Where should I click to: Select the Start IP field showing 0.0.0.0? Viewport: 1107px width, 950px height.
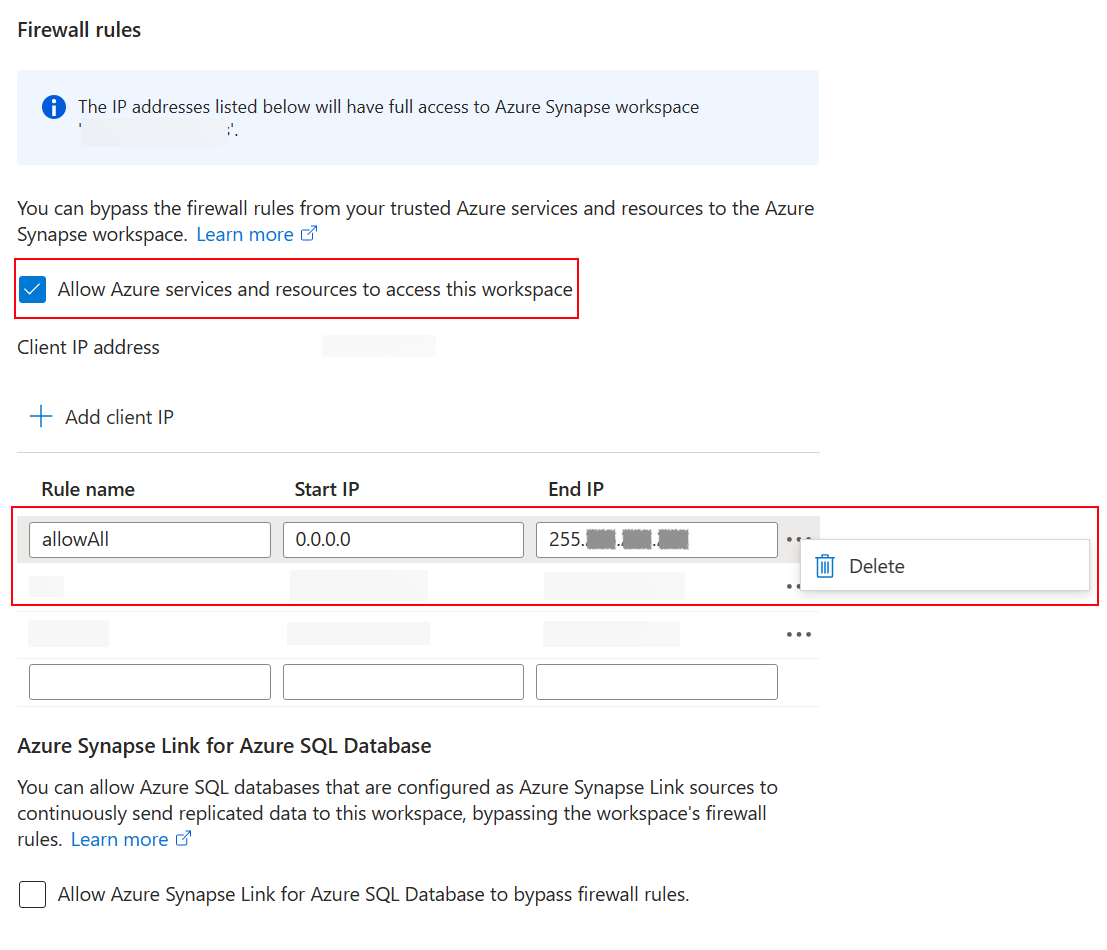(x=403, y=539)
